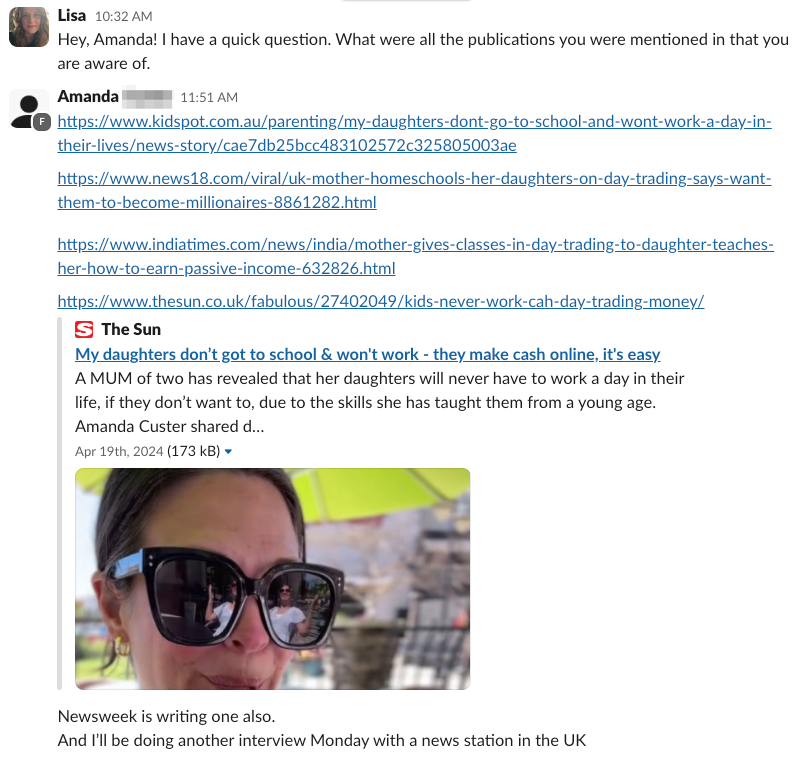This screenshot has height=758, width=796.
Task: Open the 'My daughters don't got to school' headline
Action: click(368, 354)
